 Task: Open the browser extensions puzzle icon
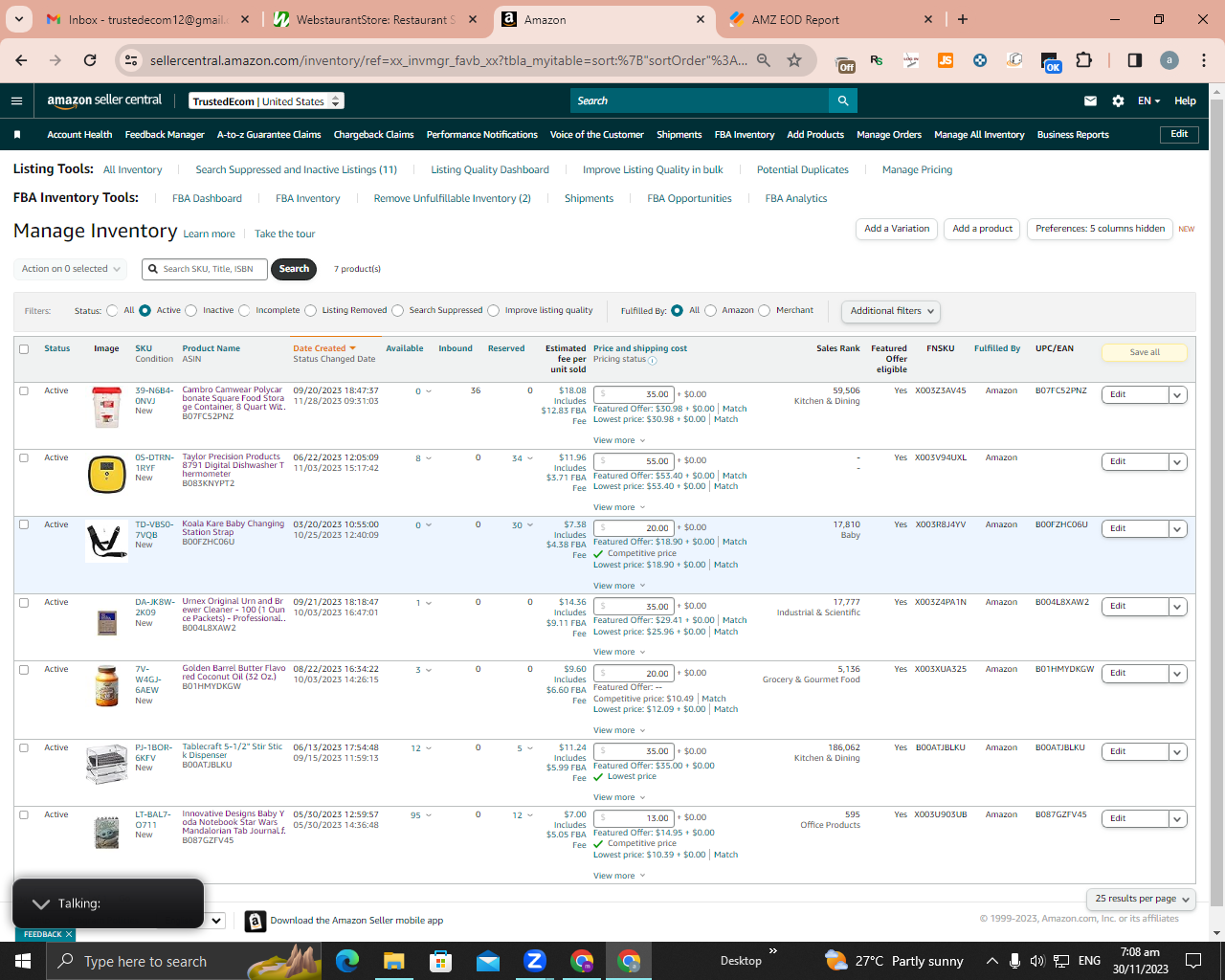click(1083, 60)
